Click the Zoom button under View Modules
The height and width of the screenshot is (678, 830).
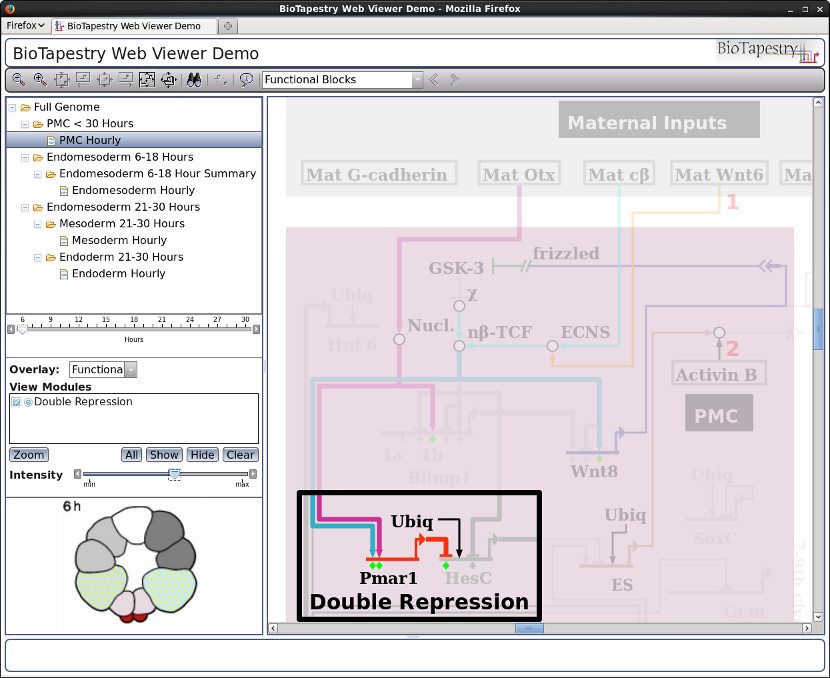pos(29,455)
